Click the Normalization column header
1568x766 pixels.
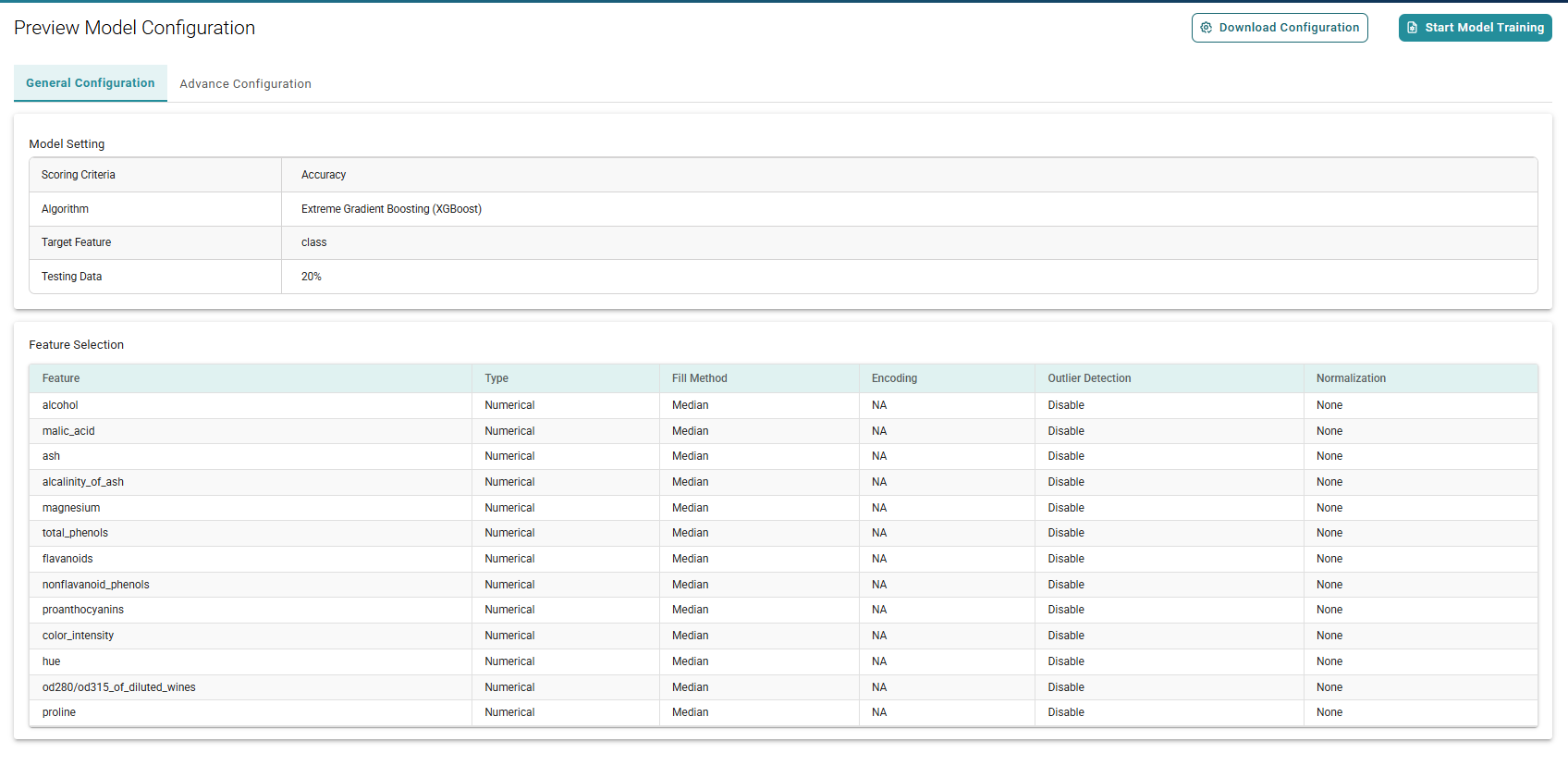(x=1351, y=378)
